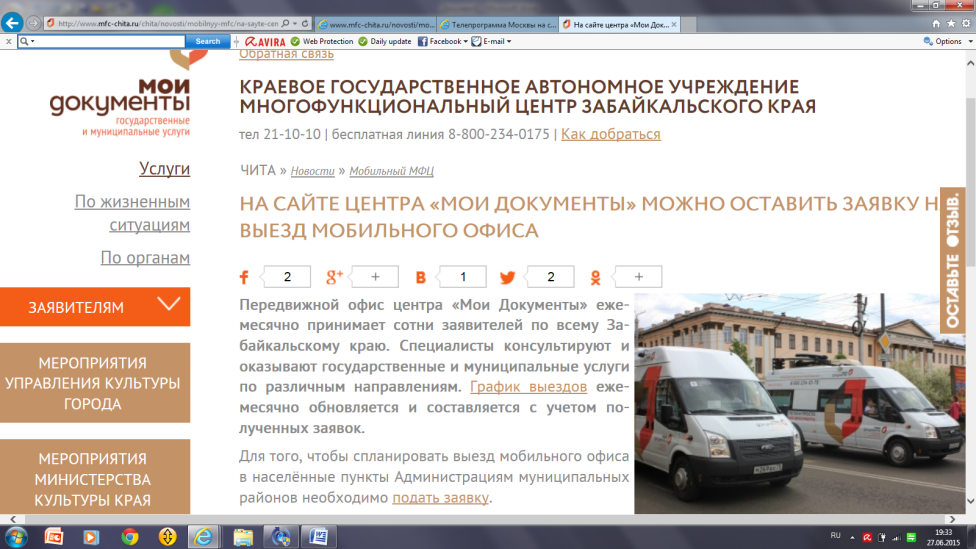Click the network signal tray icon
The height and width of the screenshot is (549, 976).
(x=896, y=537)
